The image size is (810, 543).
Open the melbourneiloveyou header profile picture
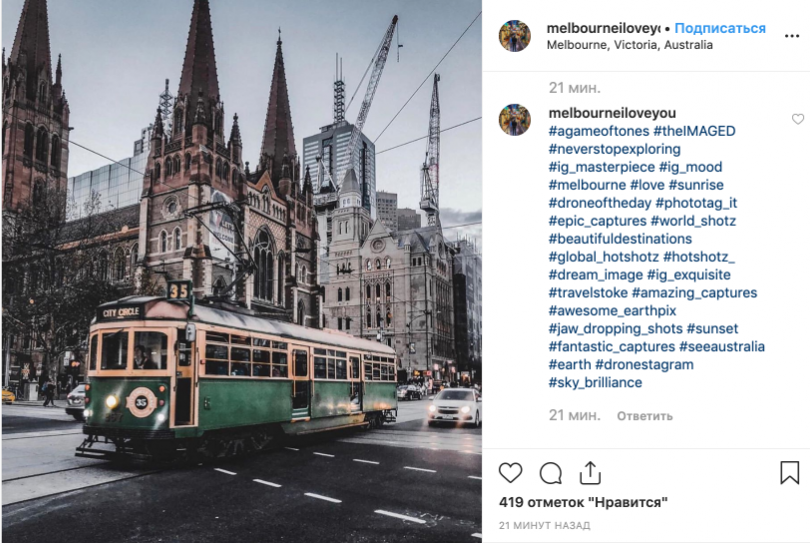[515, 36]
